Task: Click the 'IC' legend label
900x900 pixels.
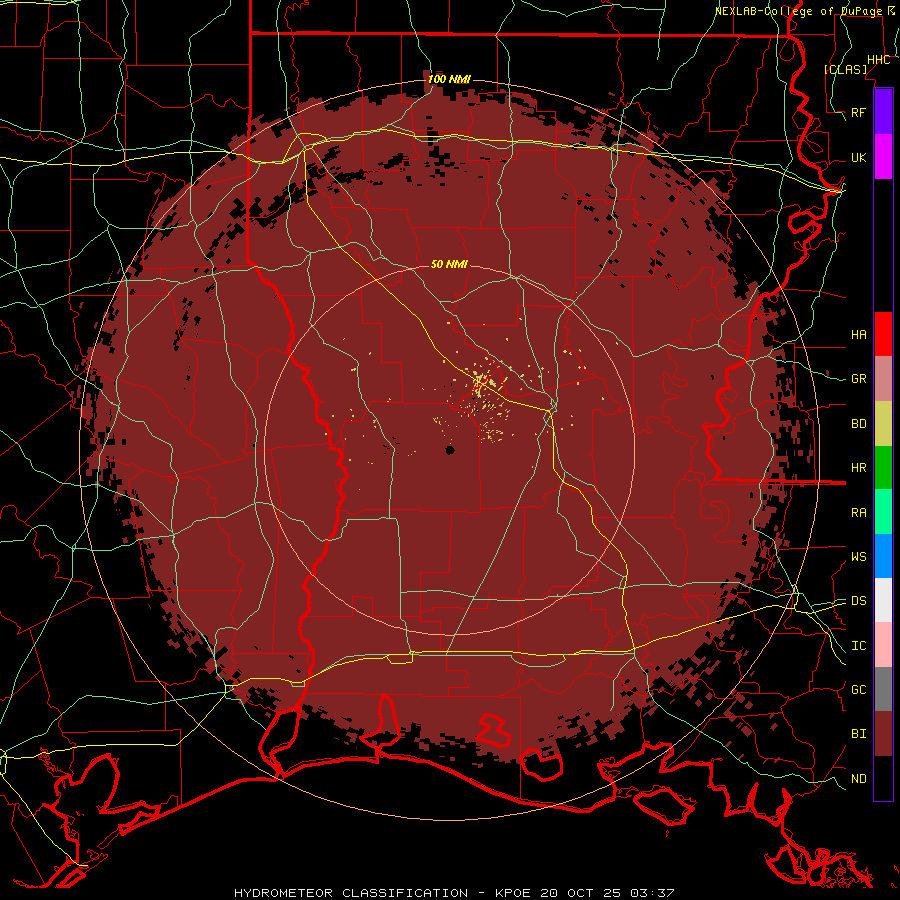Action: click(x=859, y=646)
